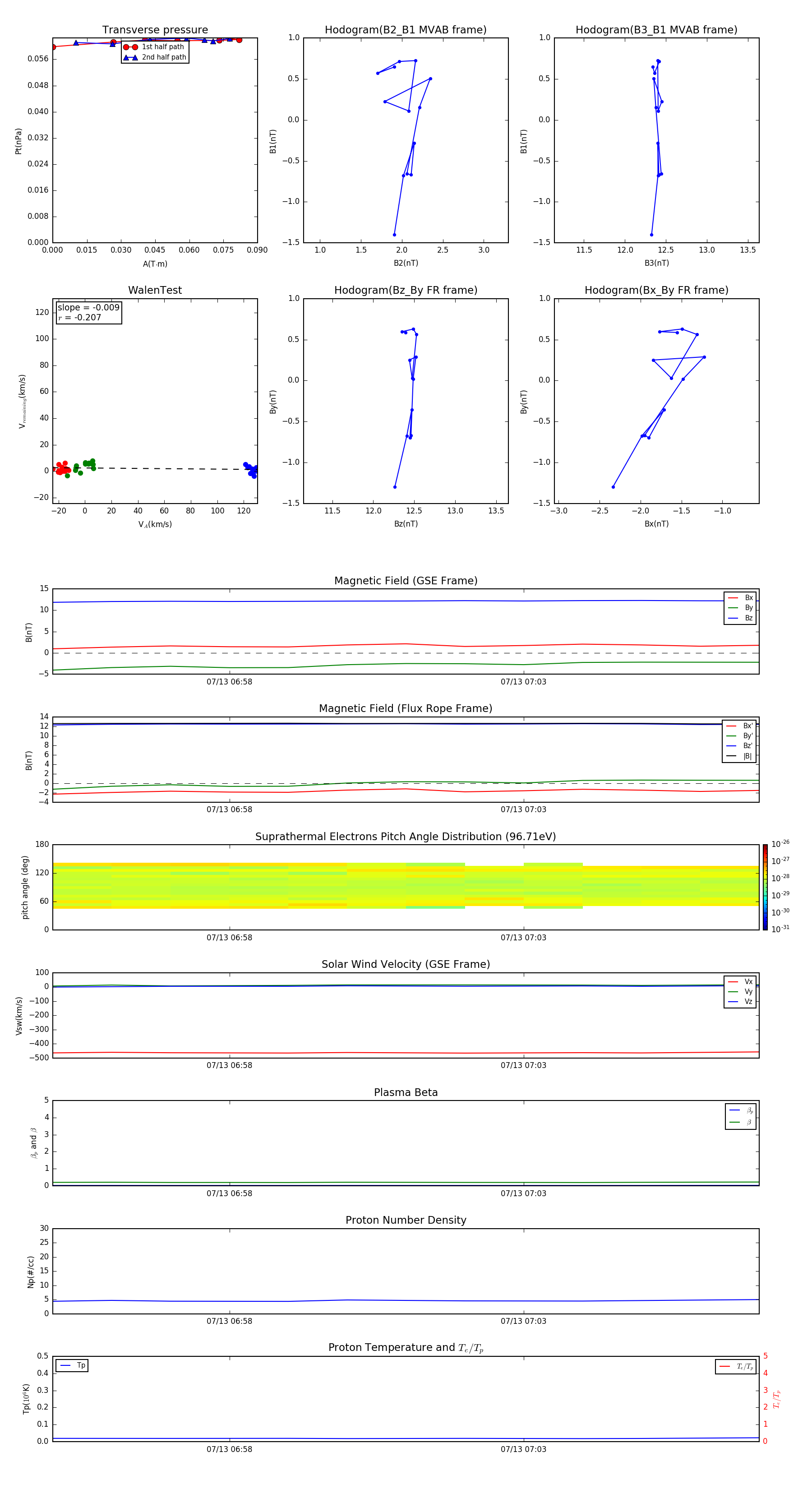Click the red Te/Tp right axis label

click(x=777, y=1399)
